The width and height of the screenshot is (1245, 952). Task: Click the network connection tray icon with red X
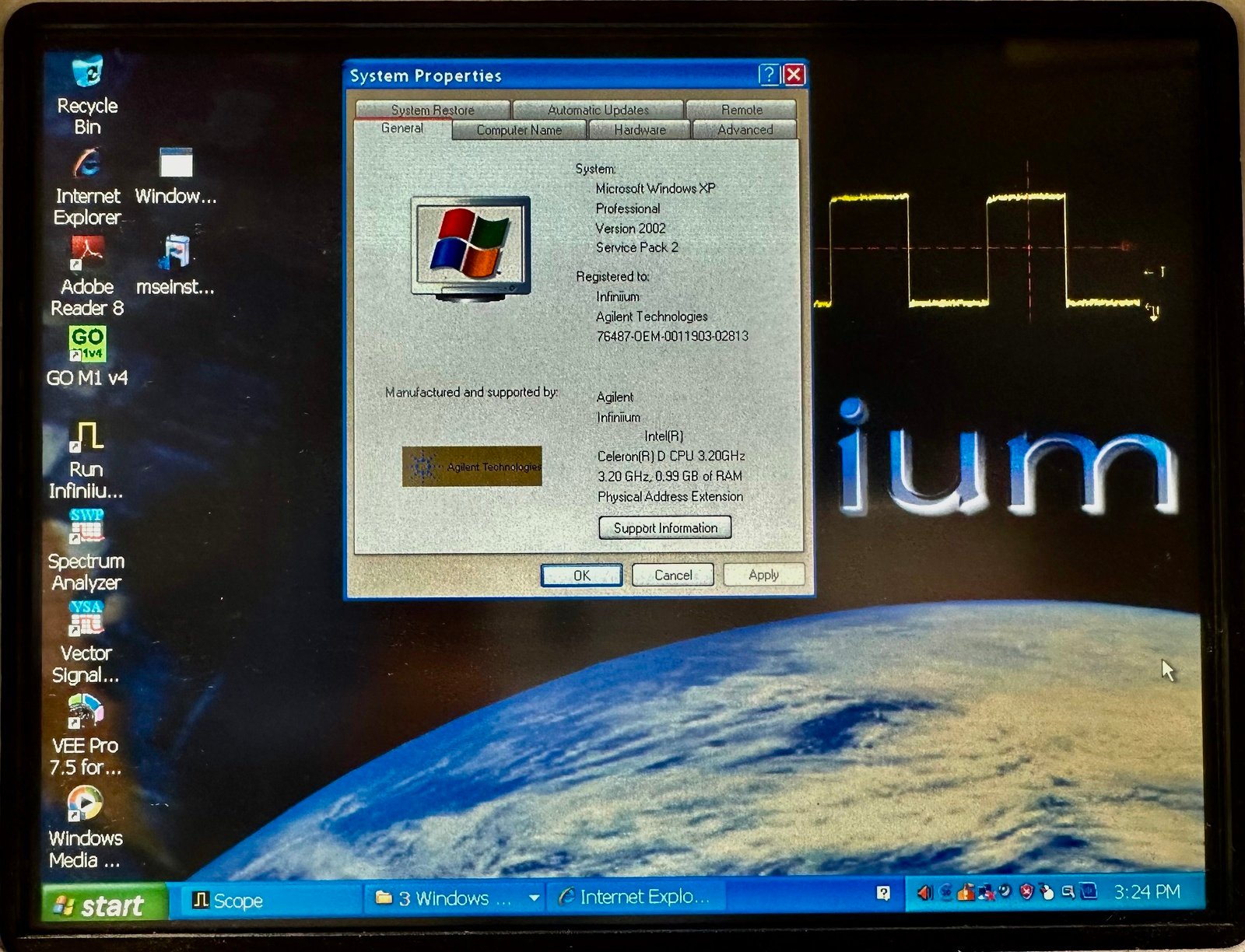[986, 893]
